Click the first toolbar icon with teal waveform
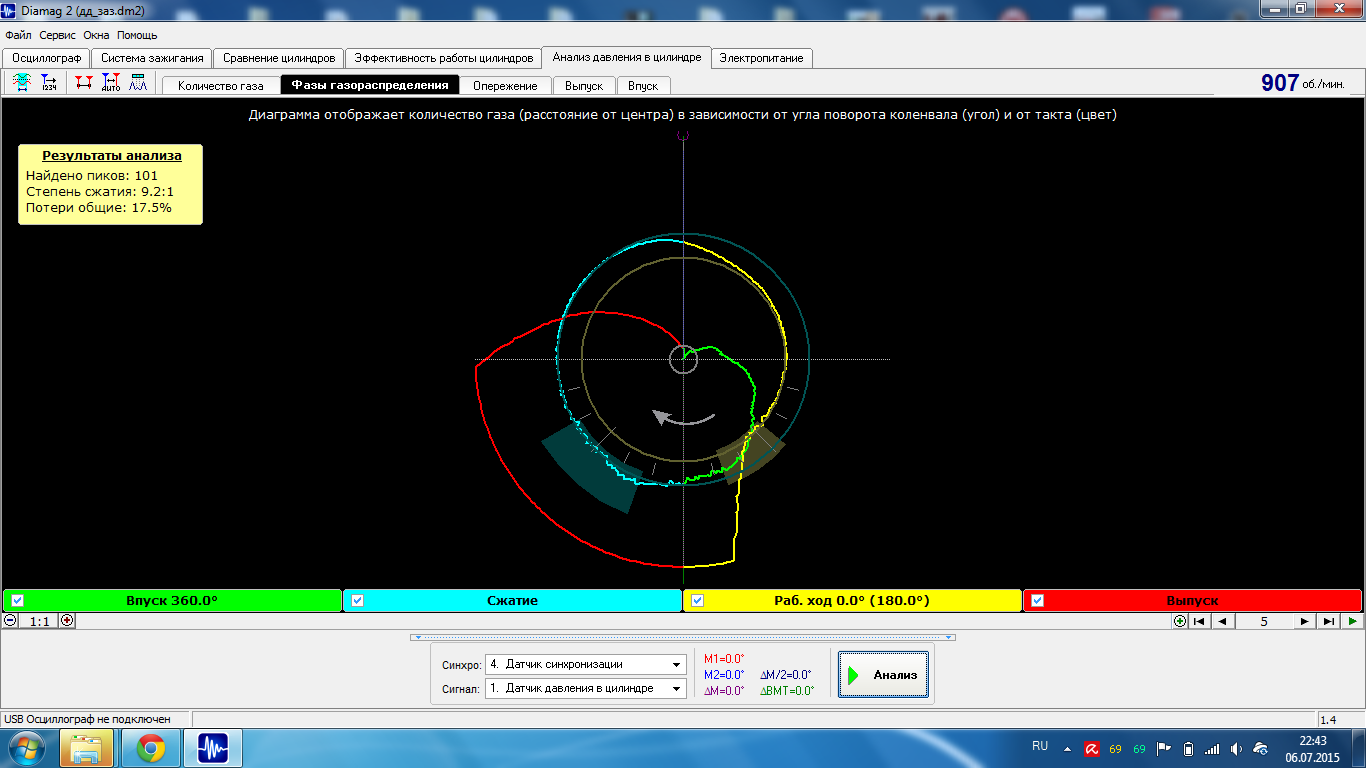Screen dimensions: 1366x768 [x=21, y=83]
